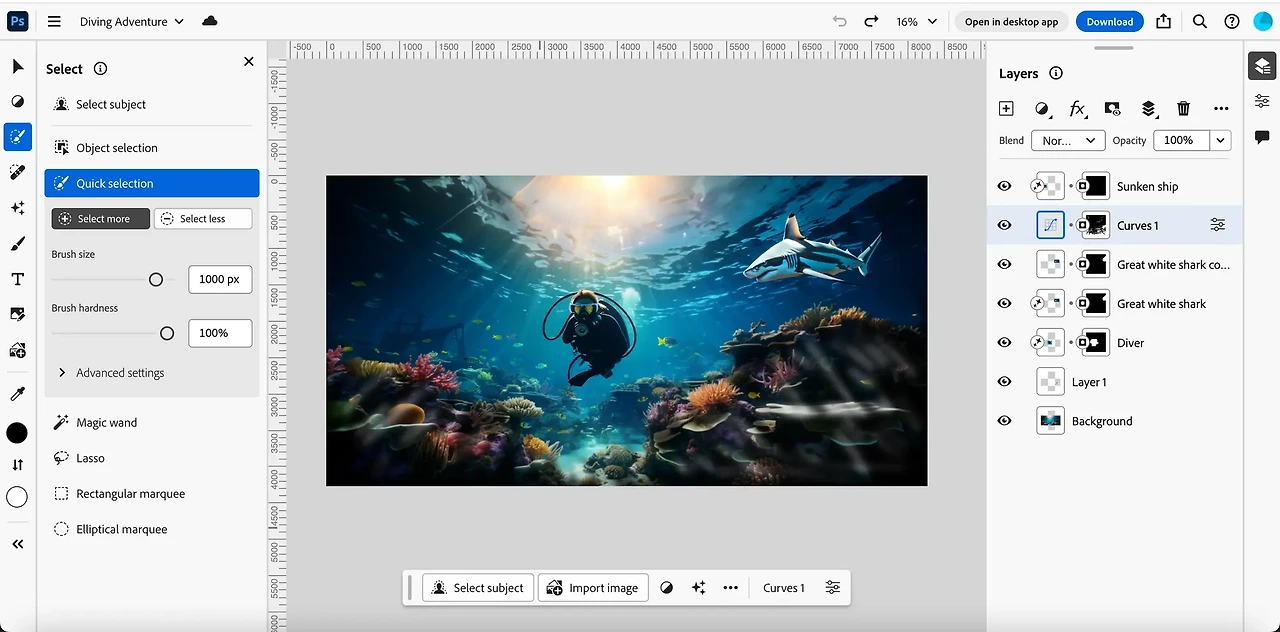The width and height of the screenshot is (1280, 632).
Task: Open the hamburger main menu
Action: click(x=54, y=21)
